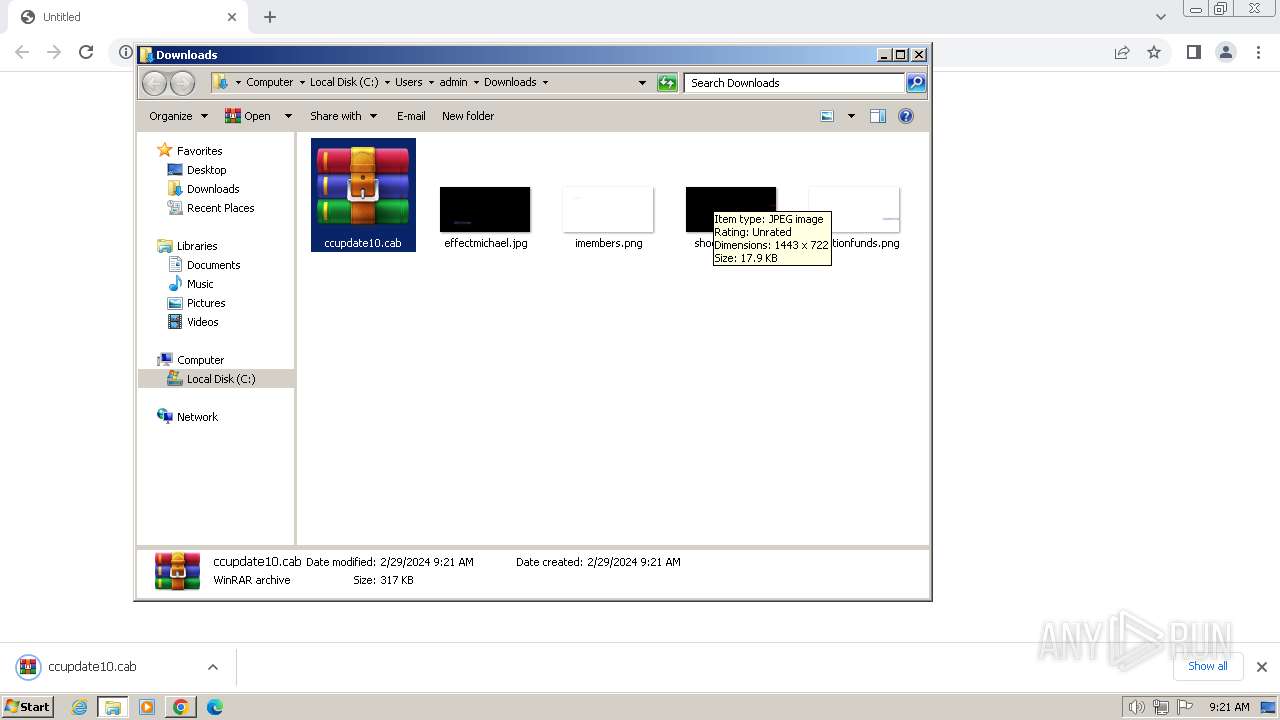Click in the Search Downloads field
The image size is (1280, 720).
pos(795,83)
